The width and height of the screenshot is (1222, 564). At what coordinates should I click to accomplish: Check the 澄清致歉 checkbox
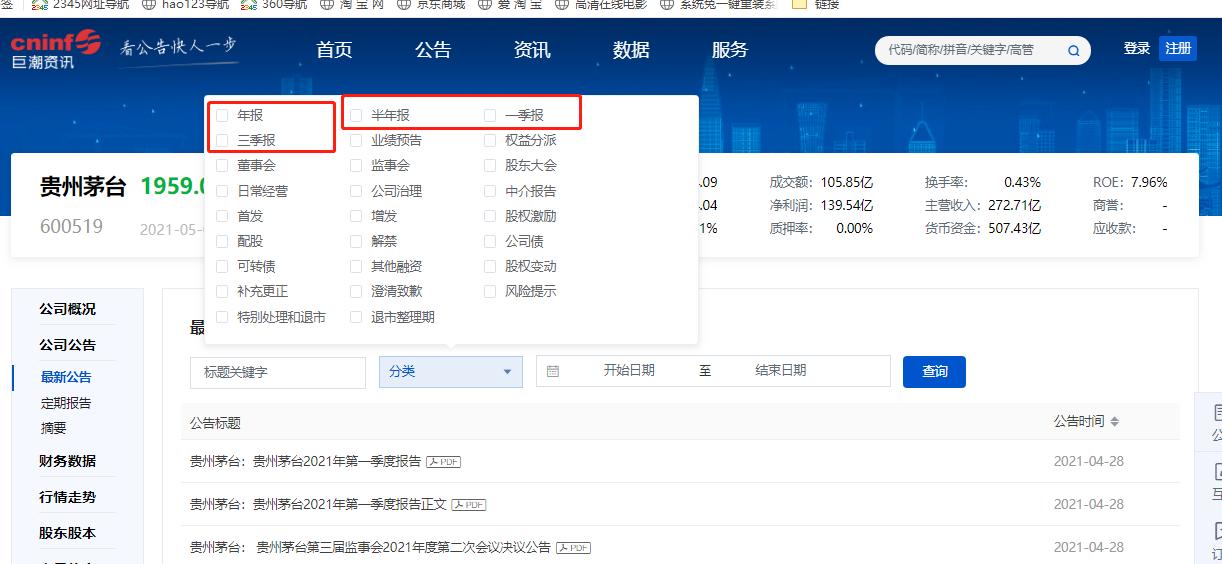(356, 292)
